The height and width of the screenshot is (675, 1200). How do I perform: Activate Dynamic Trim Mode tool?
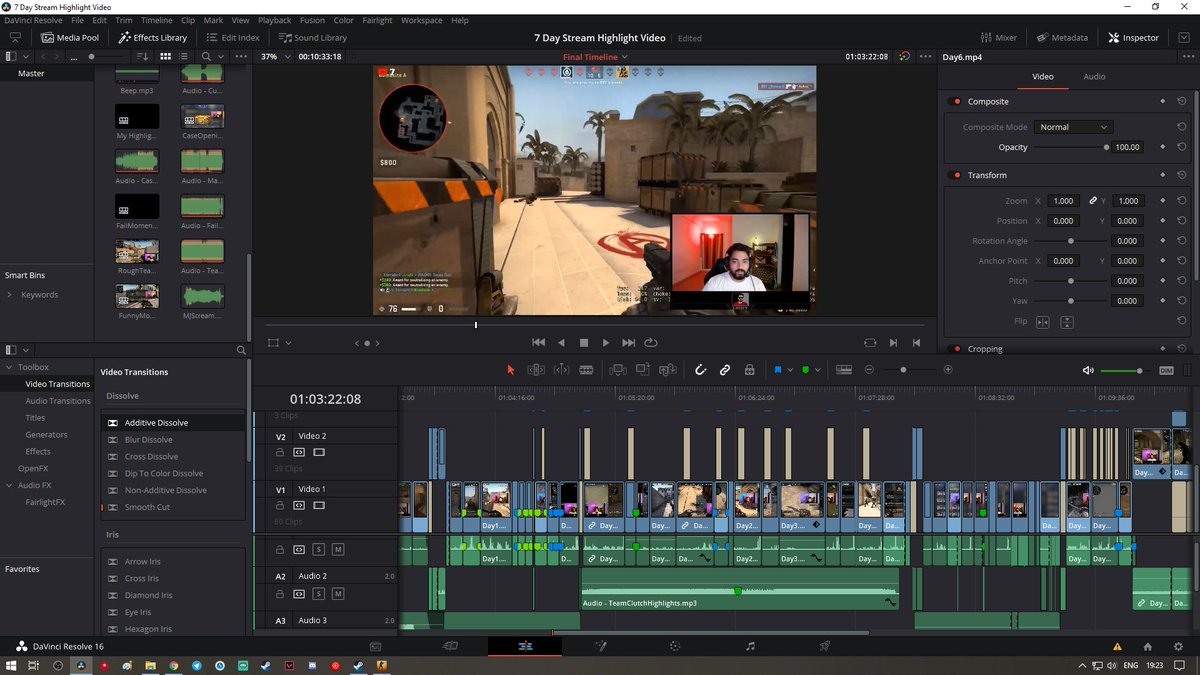pos(561,370)
